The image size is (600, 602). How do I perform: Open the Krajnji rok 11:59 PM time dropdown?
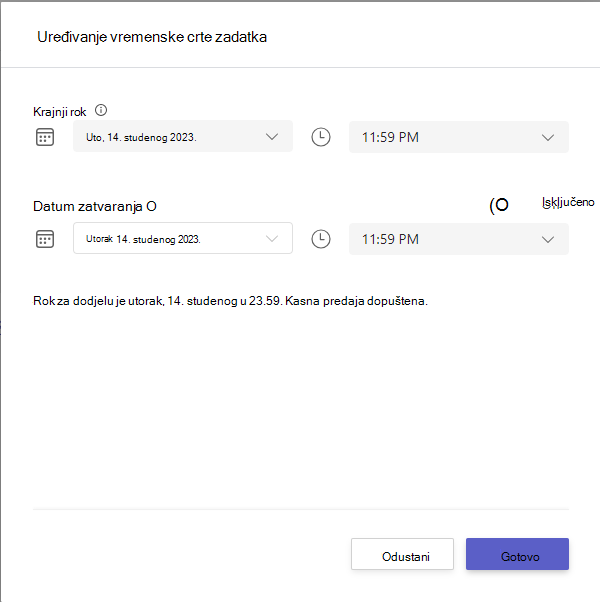(x=459, y=137)
